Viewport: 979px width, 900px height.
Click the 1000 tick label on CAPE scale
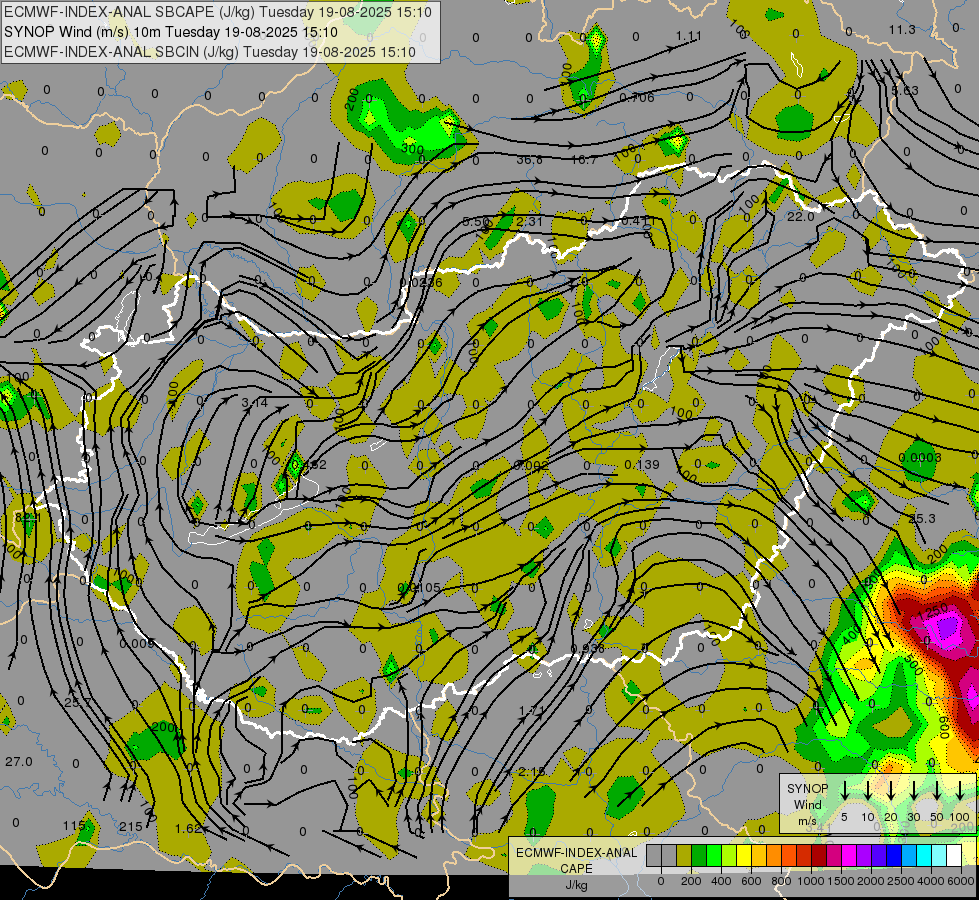tap(812, 881)
